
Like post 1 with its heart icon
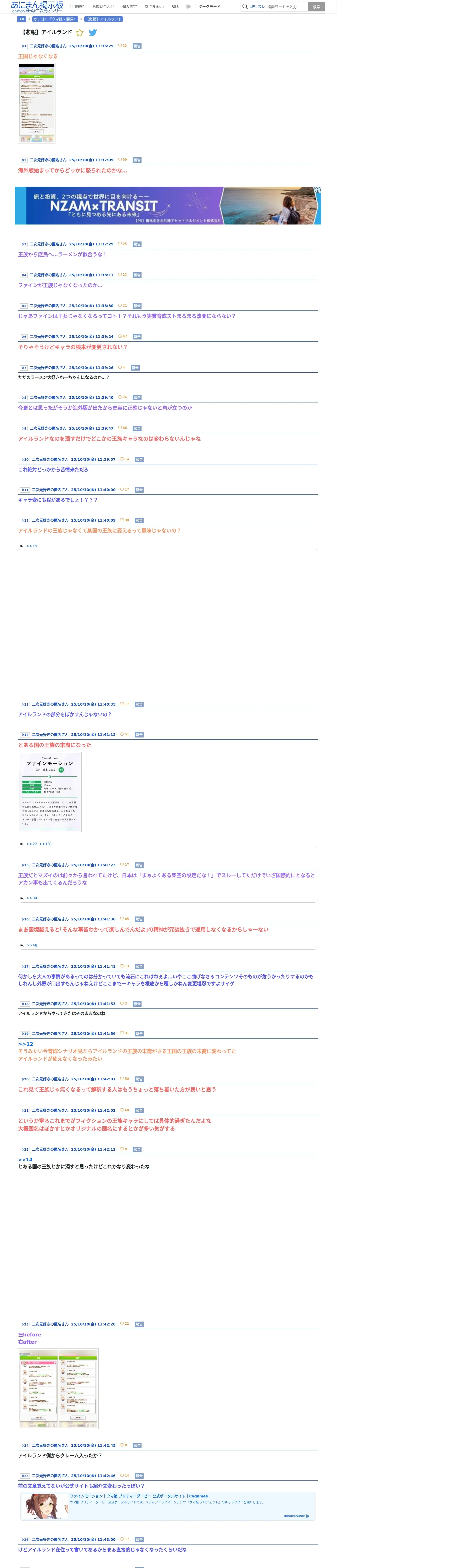[120, 46]
